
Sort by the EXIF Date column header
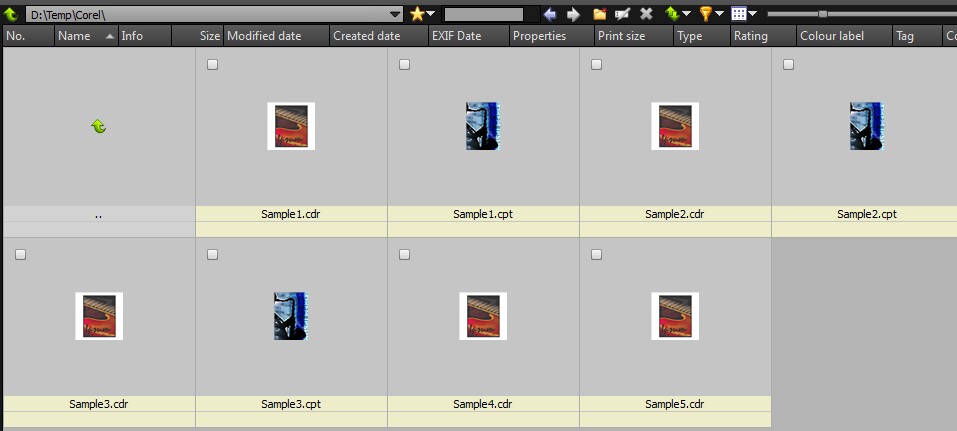pyautogui.click(x=469, y=36)
